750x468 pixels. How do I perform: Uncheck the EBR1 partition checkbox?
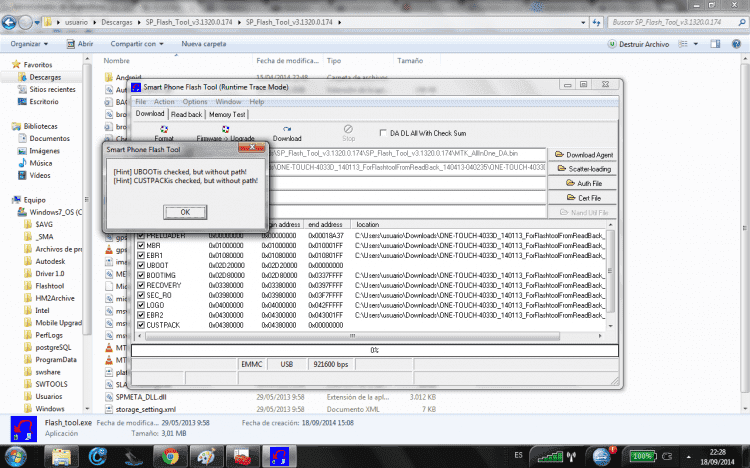(141, 256)
